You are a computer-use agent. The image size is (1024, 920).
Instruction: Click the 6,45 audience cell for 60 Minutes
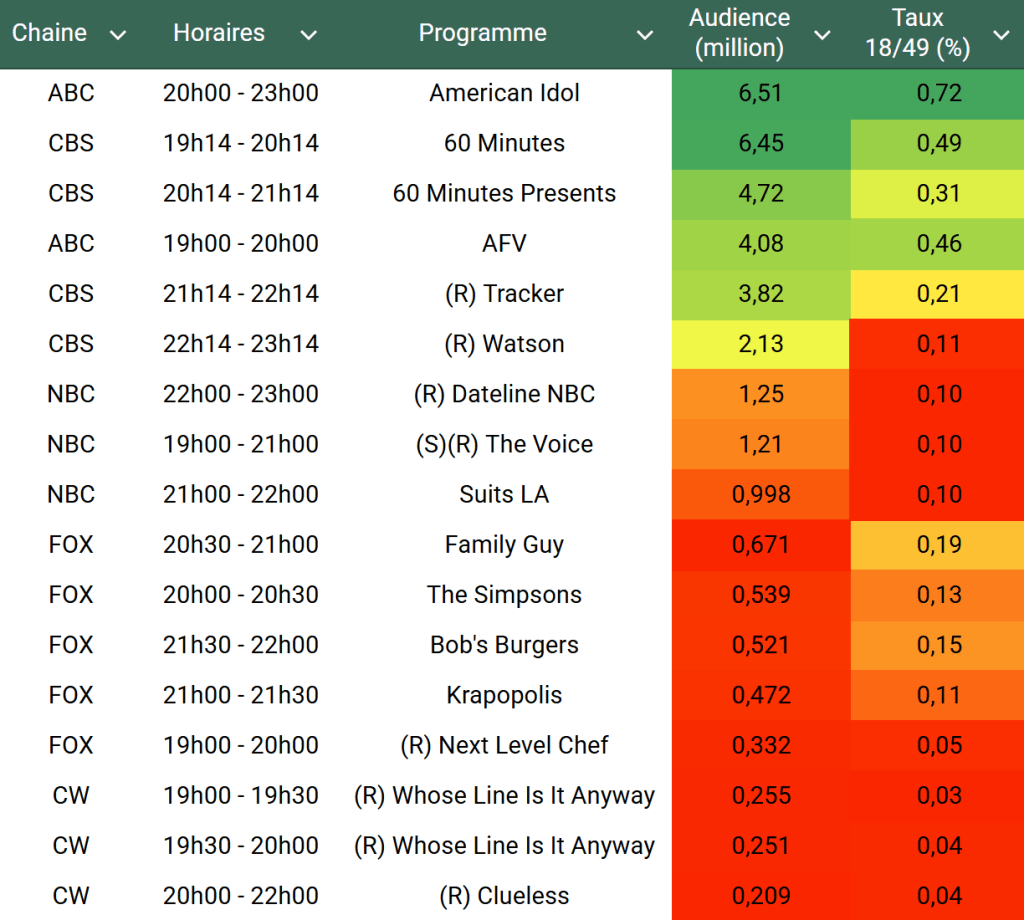point(760,143)
